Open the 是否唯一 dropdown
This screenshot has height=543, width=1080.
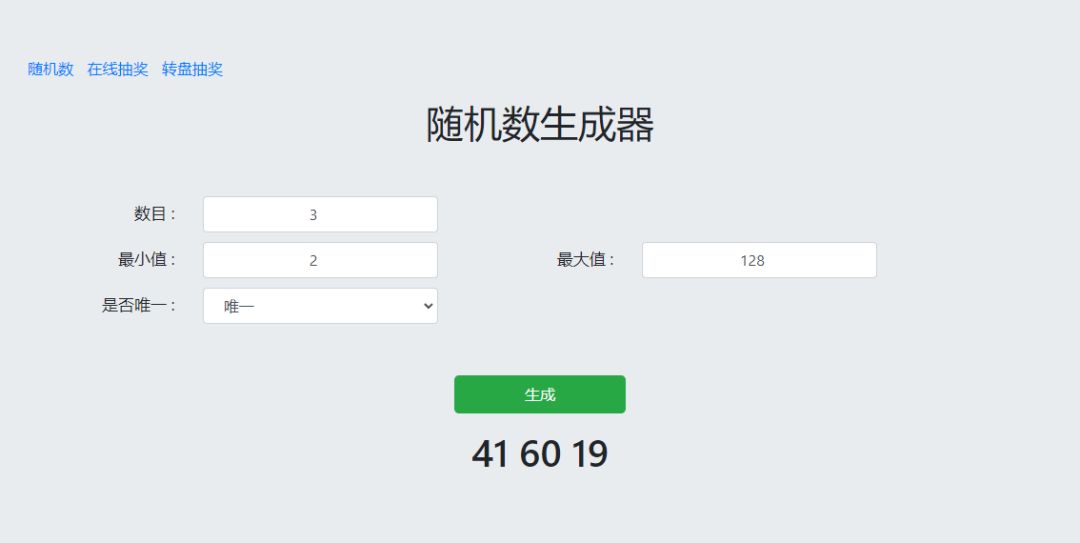pos(320,306)
